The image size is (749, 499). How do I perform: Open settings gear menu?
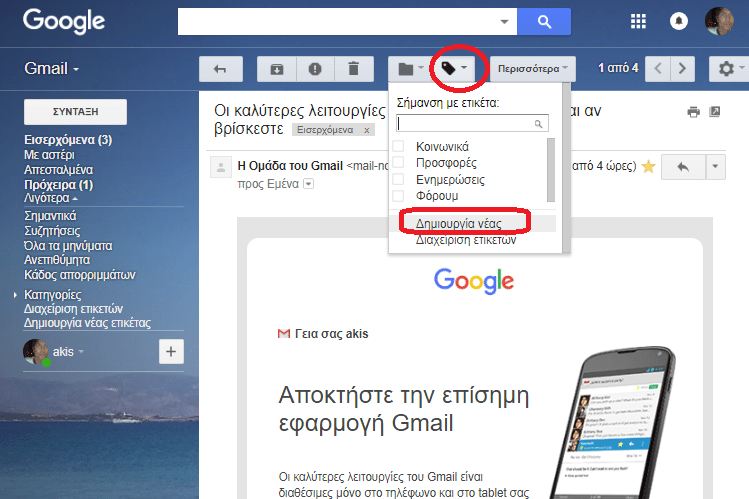pyautogui.click(x=729, y=69)
